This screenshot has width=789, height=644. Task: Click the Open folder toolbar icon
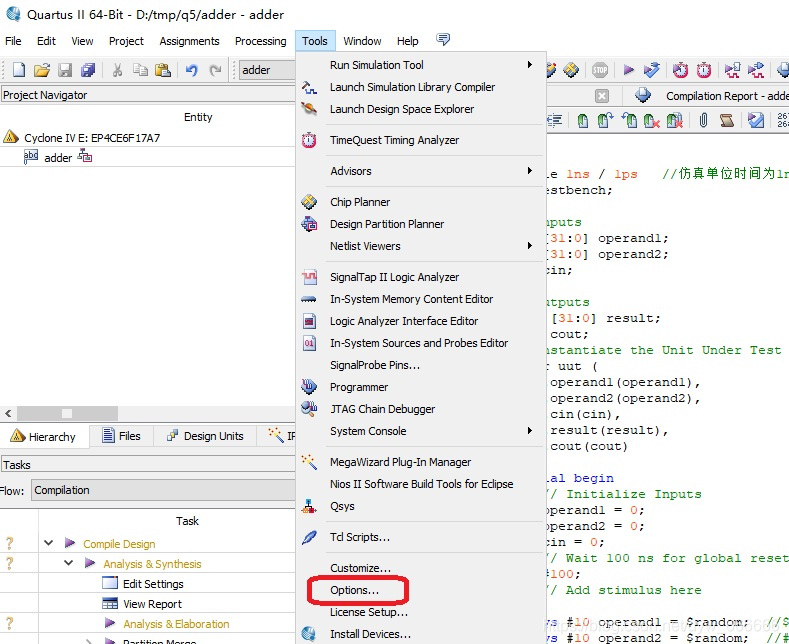[x=42, y=69]
